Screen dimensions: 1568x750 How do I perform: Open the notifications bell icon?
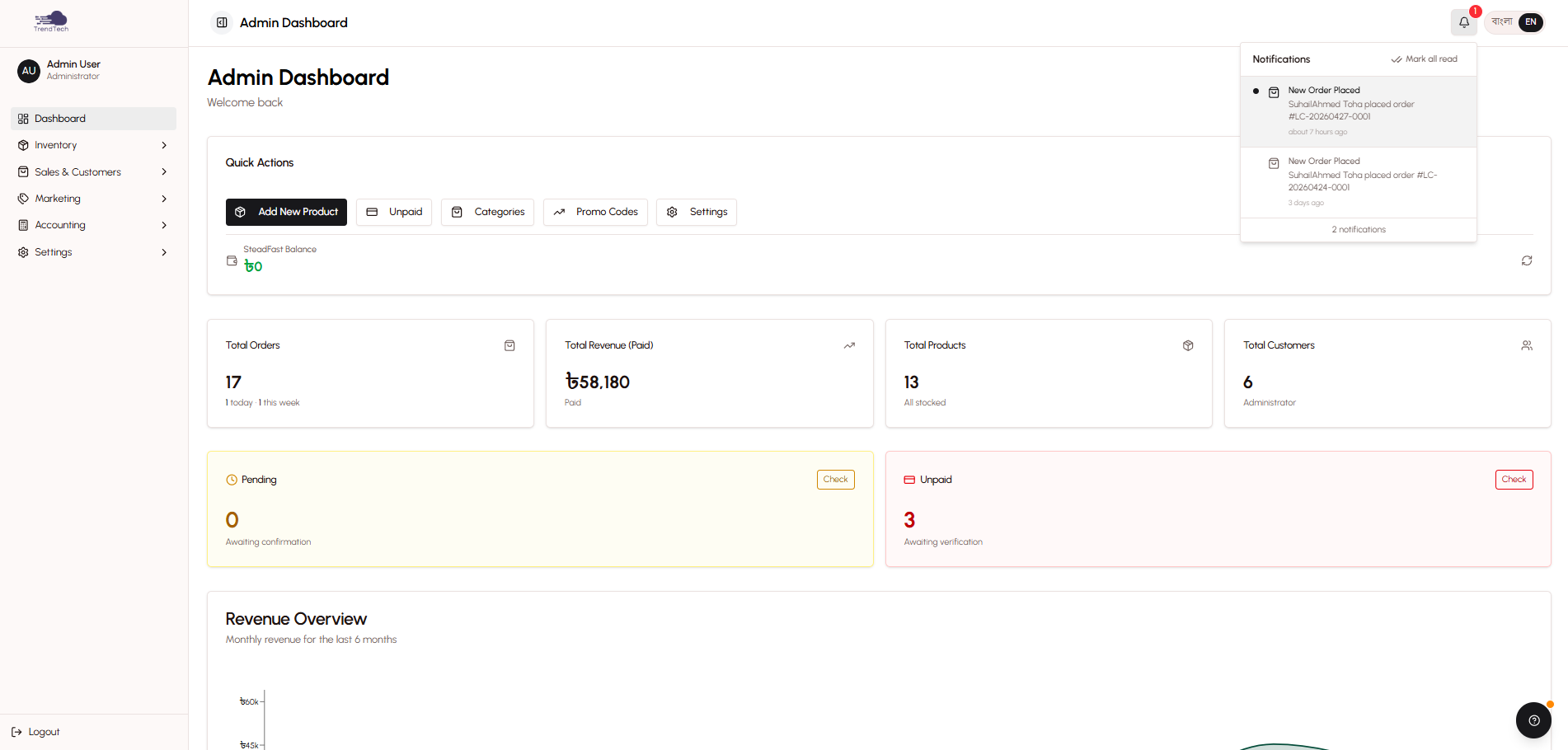point(1463,22)
